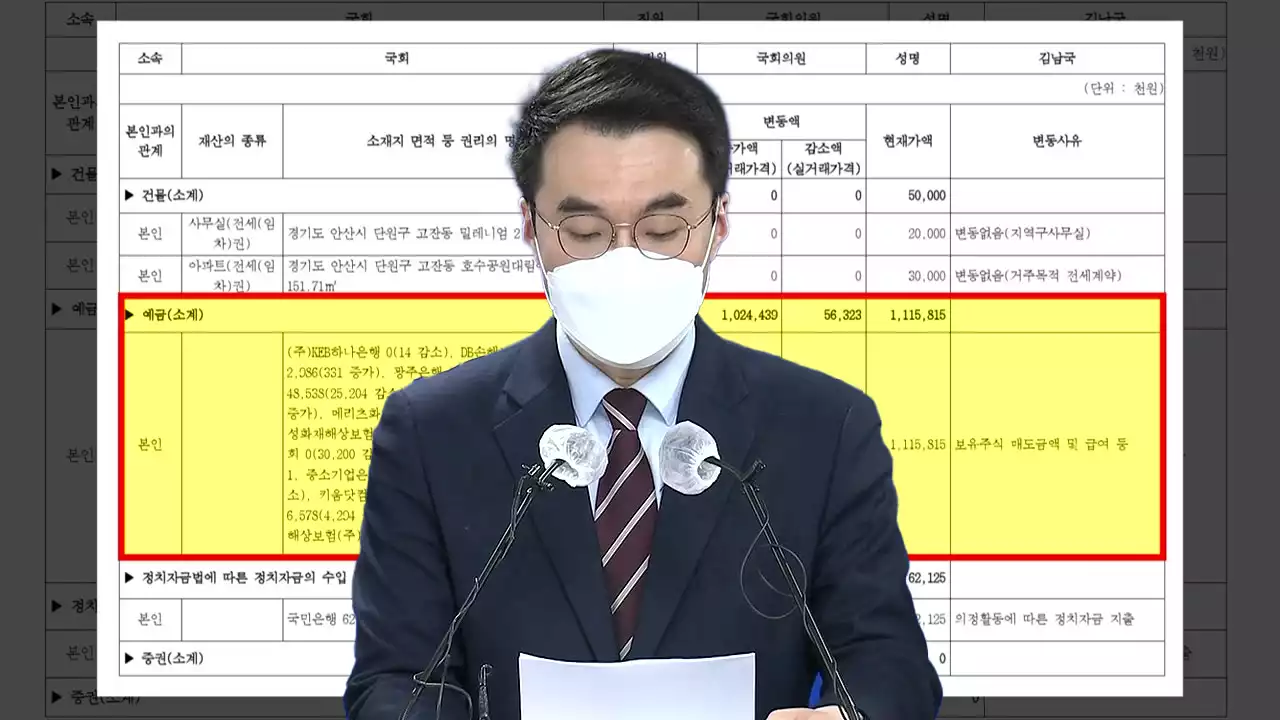This screenshot has height=720, width=1280.
Task: Select the 30,000 current value cell
Action: tap(927, 275)
